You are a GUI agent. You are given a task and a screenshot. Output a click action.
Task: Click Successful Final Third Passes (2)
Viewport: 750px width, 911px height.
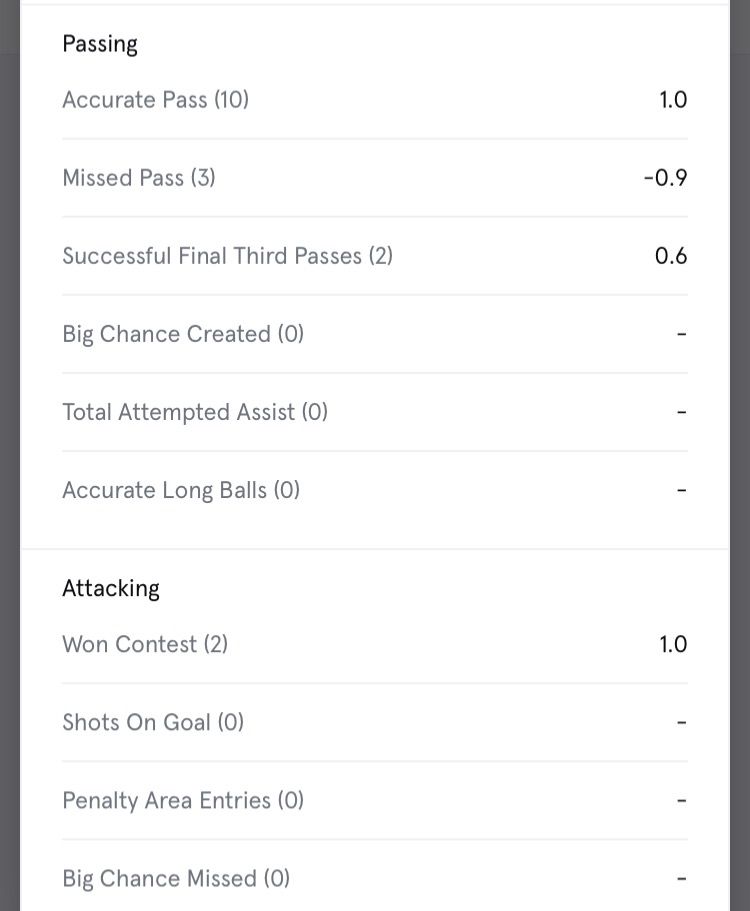[227, 256]
